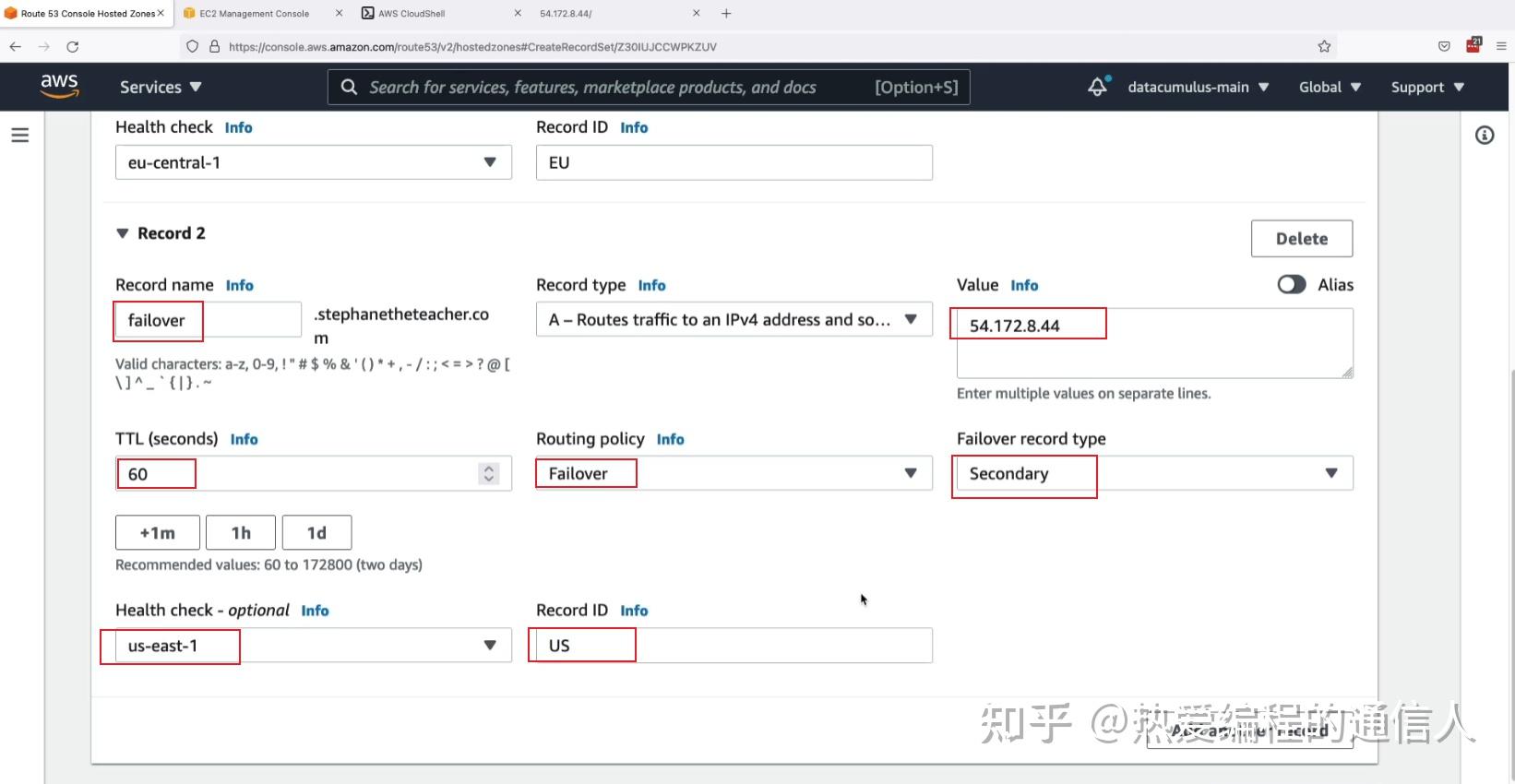The width and height of the screenshot is (1515, 784).
Task: Open the info help panel icon
Action: [1485, 136]
